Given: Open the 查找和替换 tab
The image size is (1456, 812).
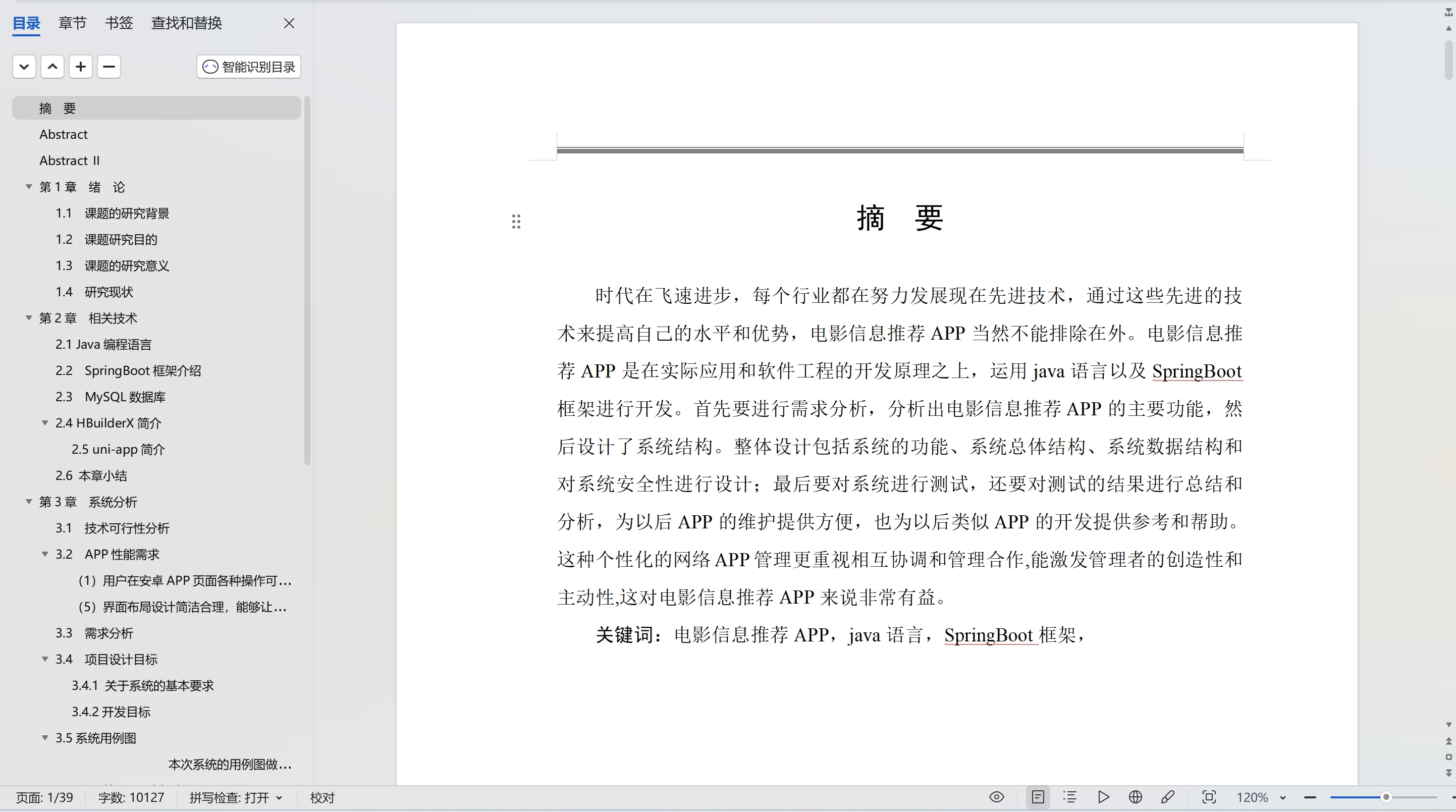Looking at the screenshot, I should pos(186,23).
